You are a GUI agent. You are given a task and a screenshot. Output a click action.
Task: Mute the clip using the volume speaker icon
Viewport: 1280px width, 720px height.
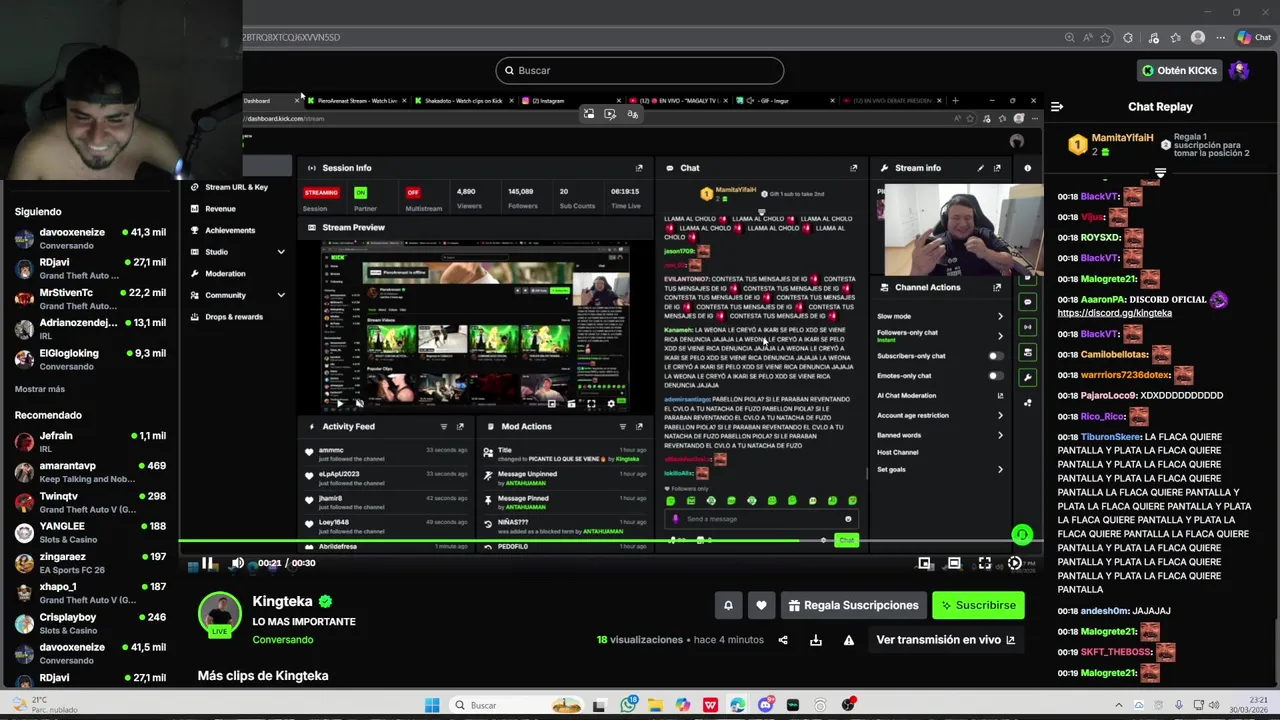[x=237, y=563]
